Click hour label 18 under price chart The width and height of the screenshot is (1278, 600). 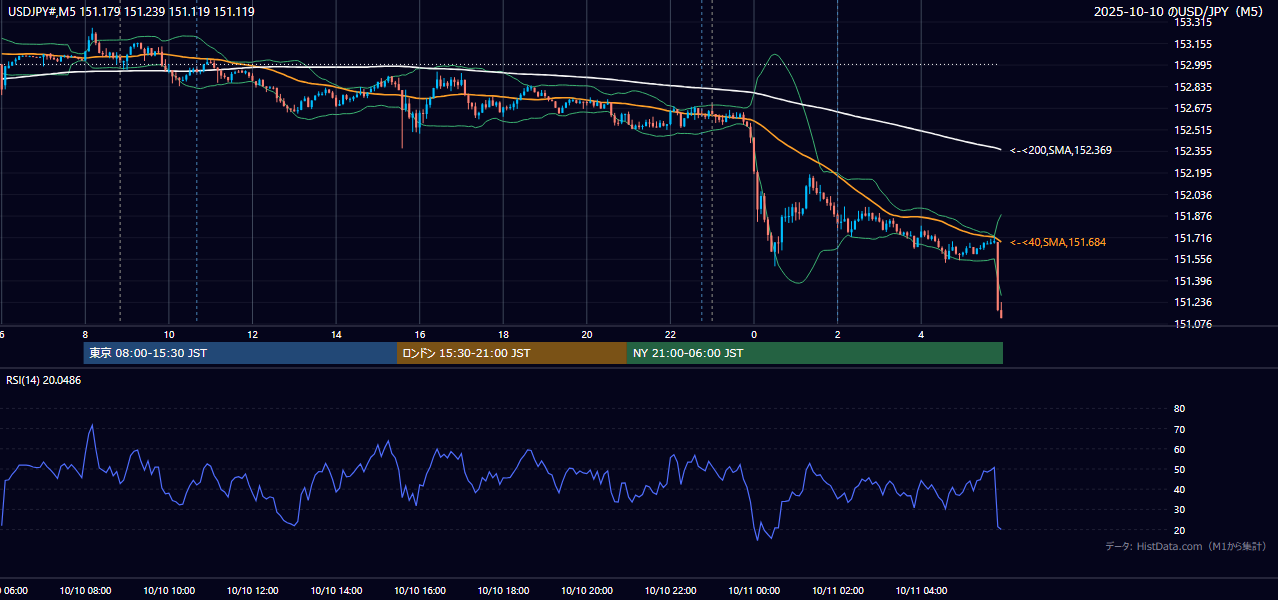(503, 334)
